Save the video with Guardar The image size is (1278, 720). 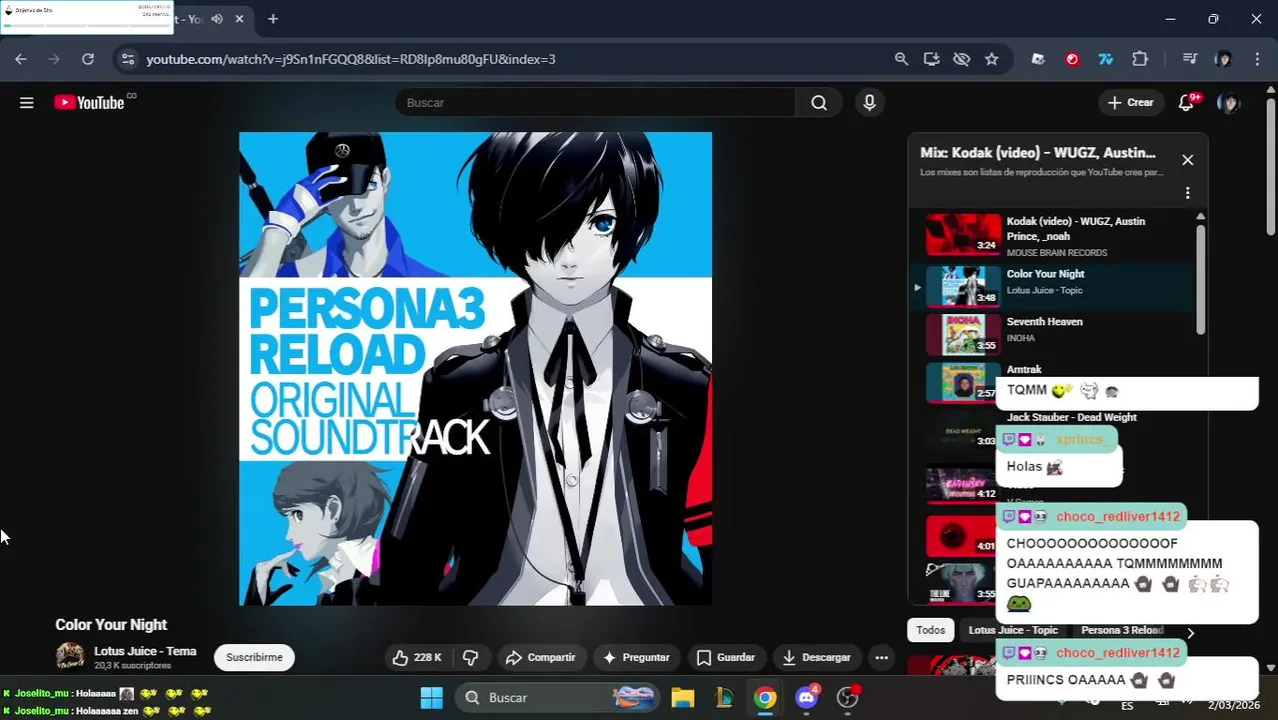click(x=725, y=657)
